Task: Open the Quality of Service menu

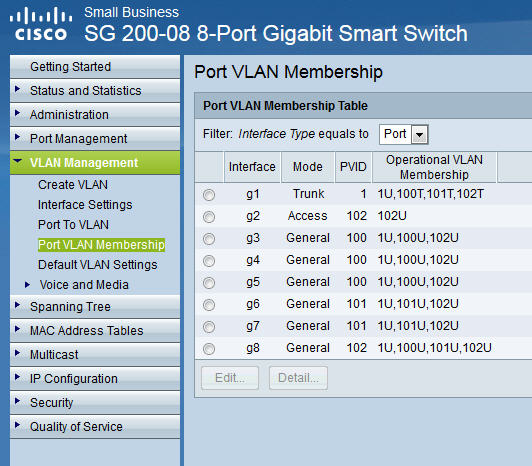Action: pos(95,427)
